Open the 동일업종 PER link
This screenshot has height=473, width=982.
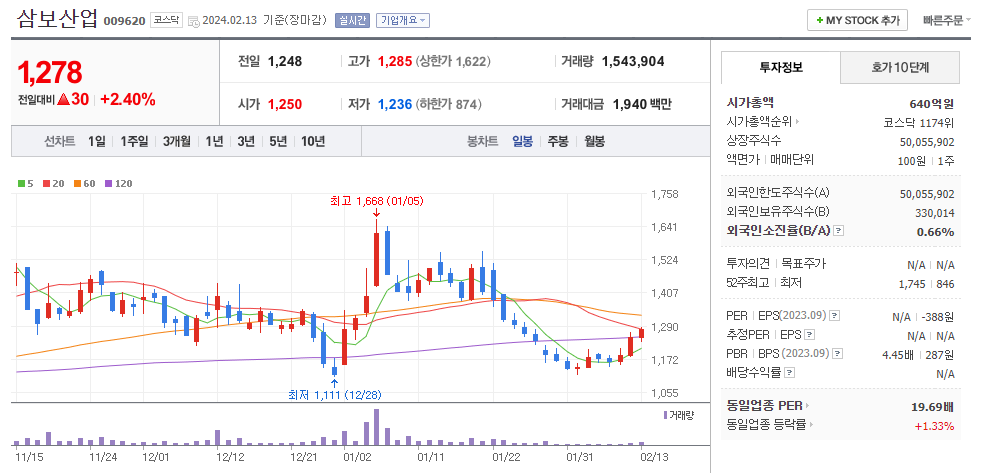point(767,406)
